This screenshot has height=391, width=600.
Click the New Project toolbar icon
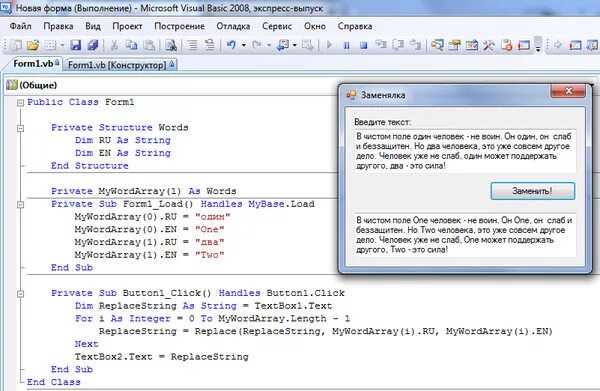16,45
